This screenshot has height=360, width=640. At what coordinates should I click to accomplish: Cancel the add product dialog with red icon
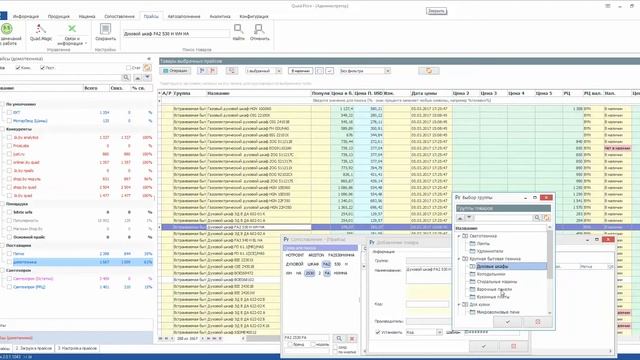pyautogui.click(x=513, y=347)
